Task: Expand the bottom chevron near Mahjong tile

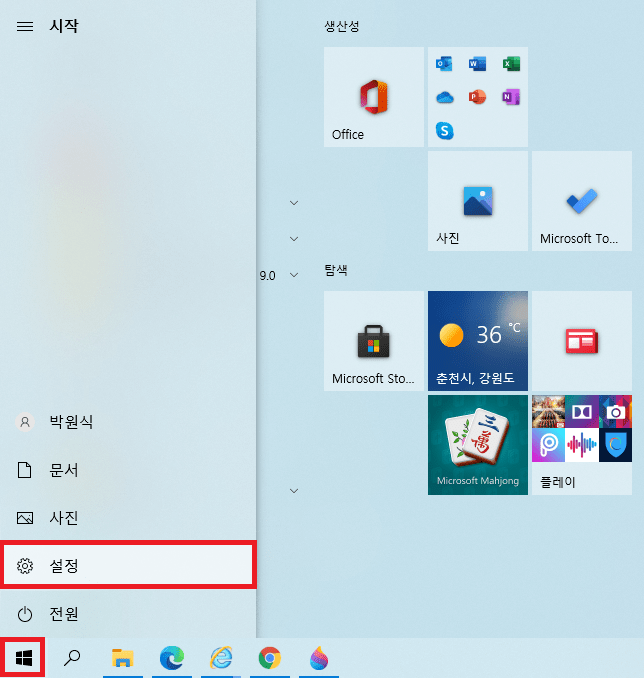Action: point(294,491)
